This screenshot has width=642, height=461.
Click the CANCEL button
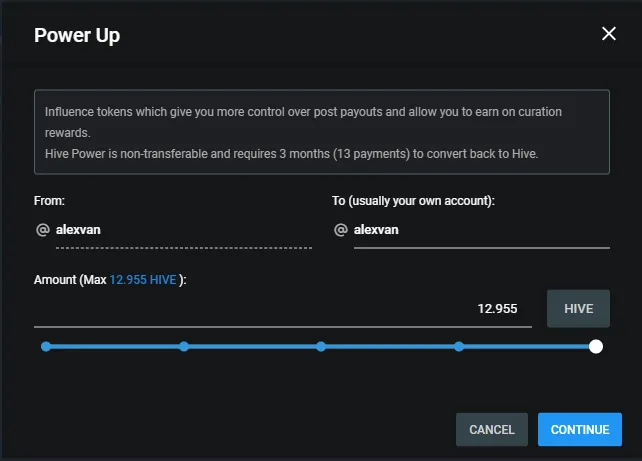tap(492, 429)
